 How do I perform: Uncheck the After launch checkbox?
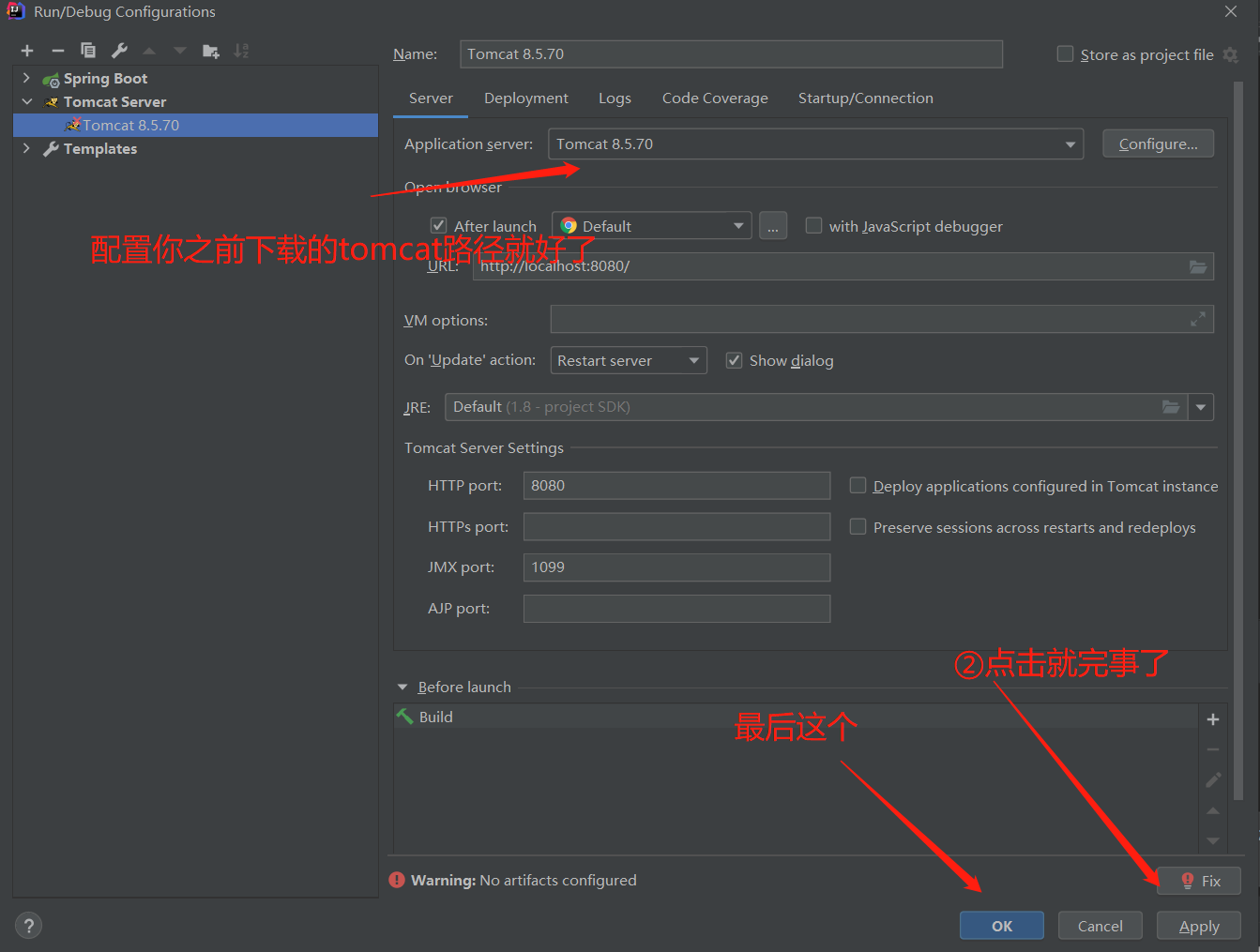click(x=438, y=225)
